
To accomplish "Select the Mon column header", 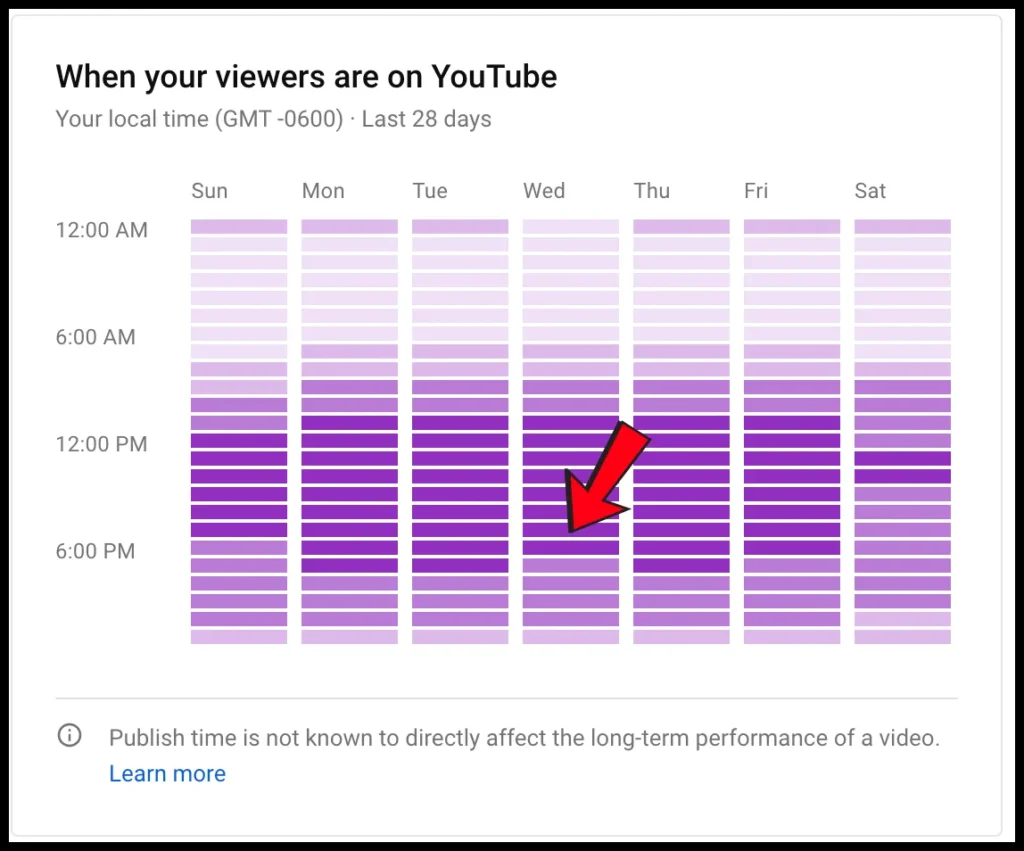I will 323,191.
